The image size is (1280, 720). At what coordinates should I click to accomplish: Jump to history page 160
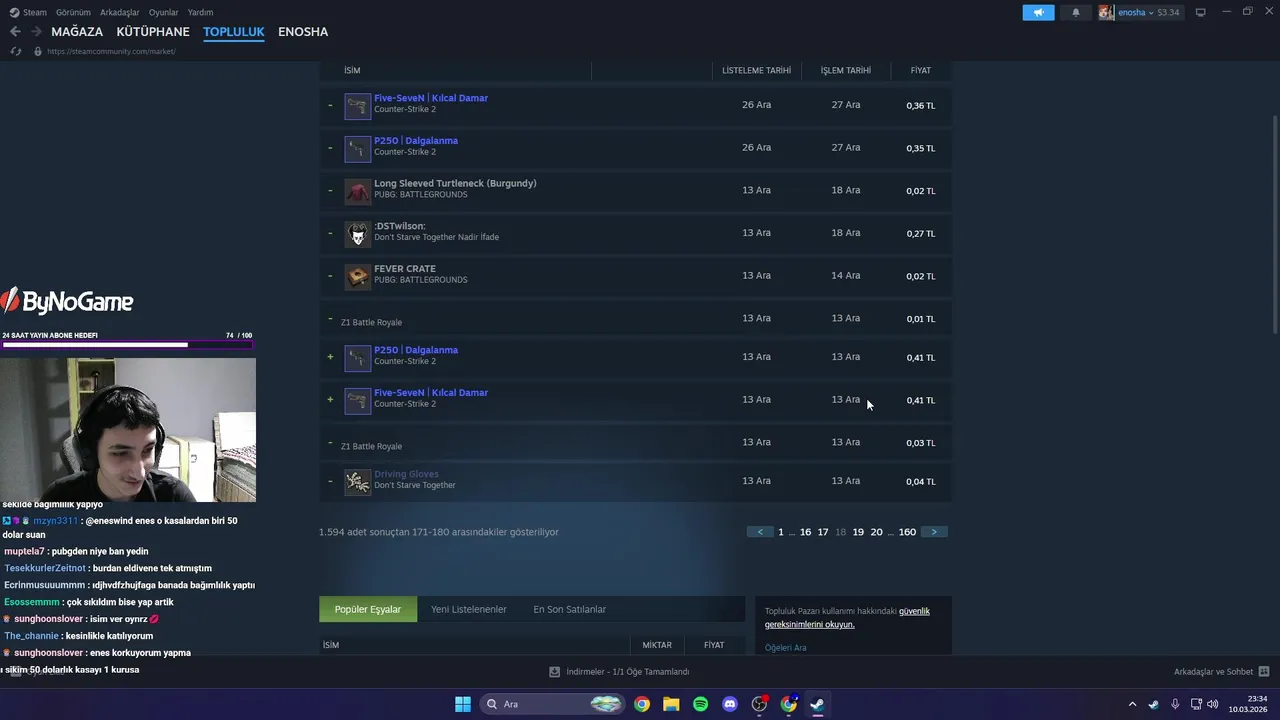(907, 532)
